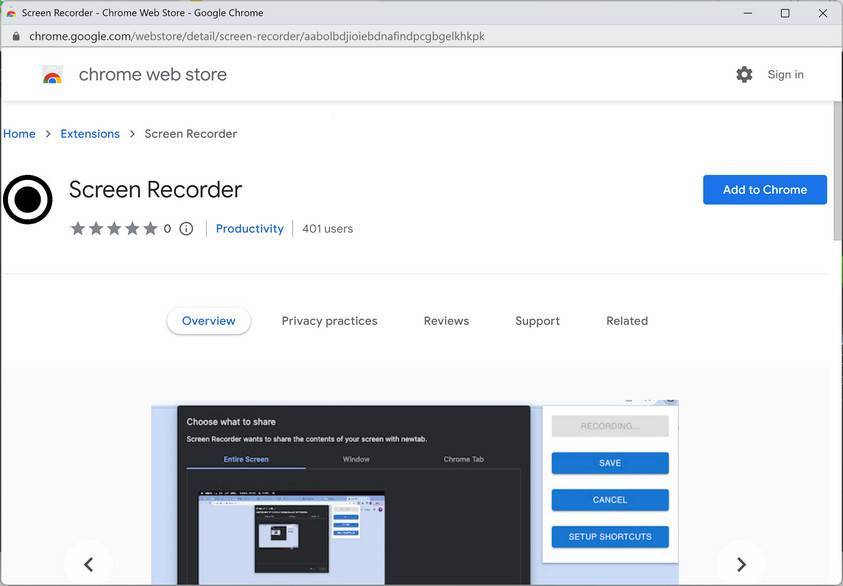Click the page vertical scrollbar

click(x=838, y=171)
